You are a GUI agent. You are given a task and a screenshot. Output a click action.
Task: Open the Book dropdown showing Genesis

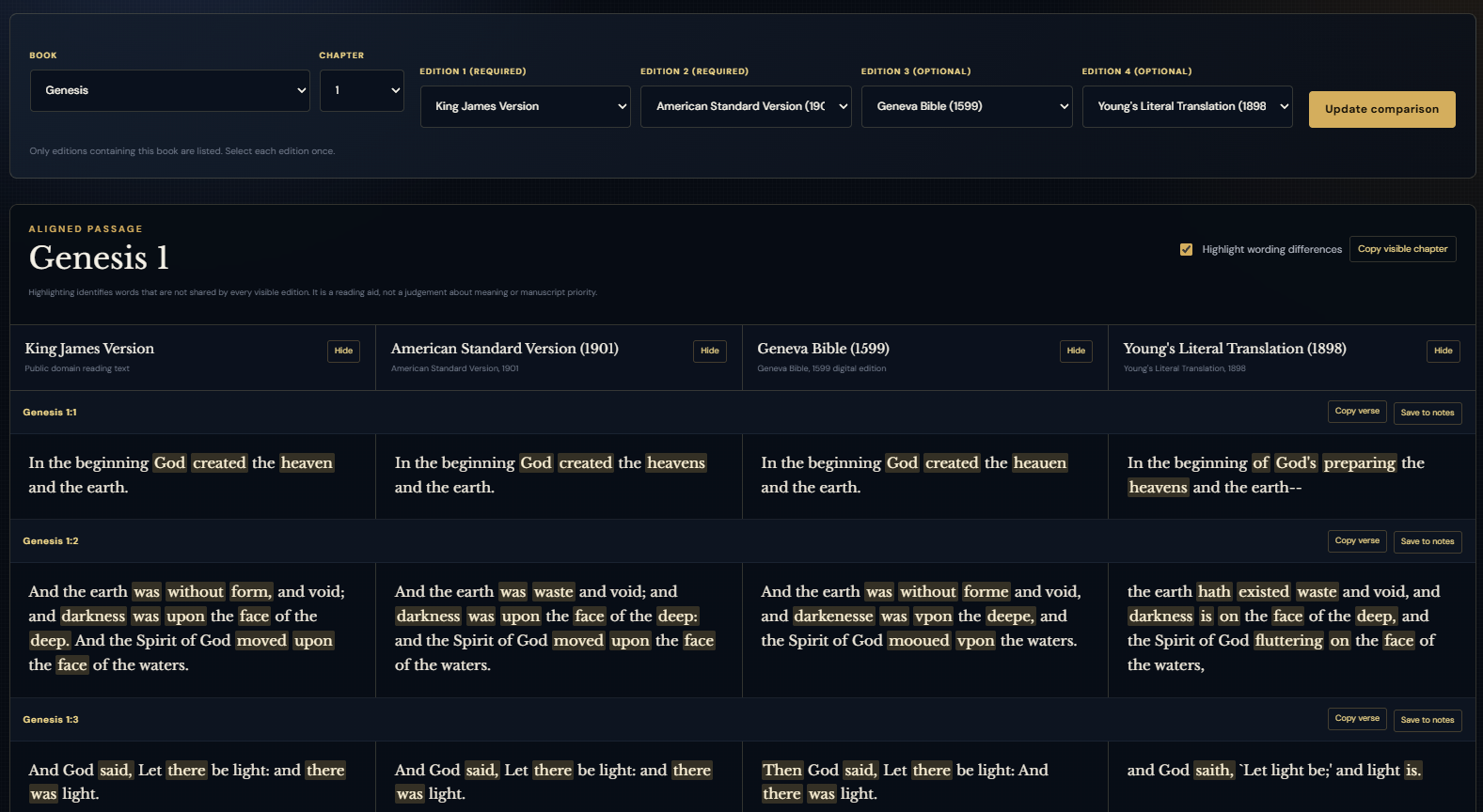point(170,90)
